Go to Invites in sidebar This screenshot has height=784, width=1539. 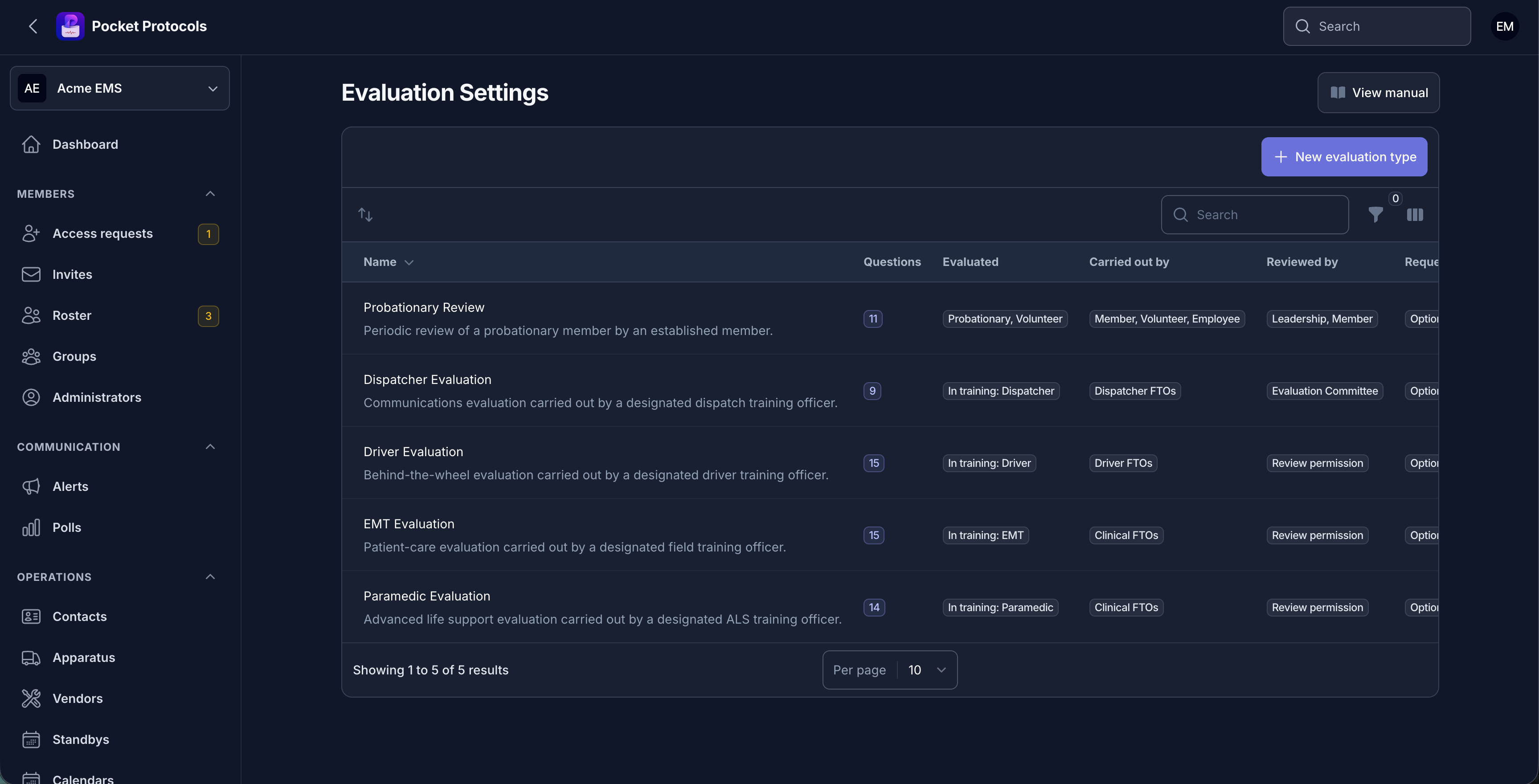pos(119,275)
